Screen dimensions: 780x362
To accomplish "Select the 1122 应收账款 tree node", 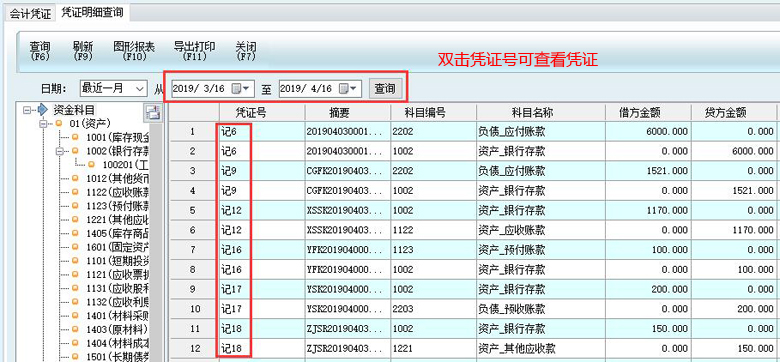I will pyautogui.click(x=113, y=192).
